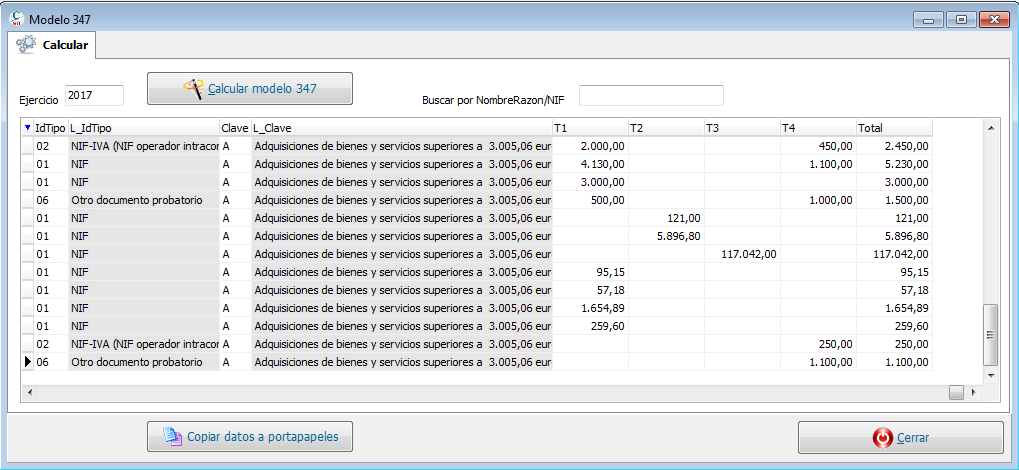The width and height of the screenshot is (1019, 470).
Task: Click the red power icon on Cerrar
Action: point(882,438)
